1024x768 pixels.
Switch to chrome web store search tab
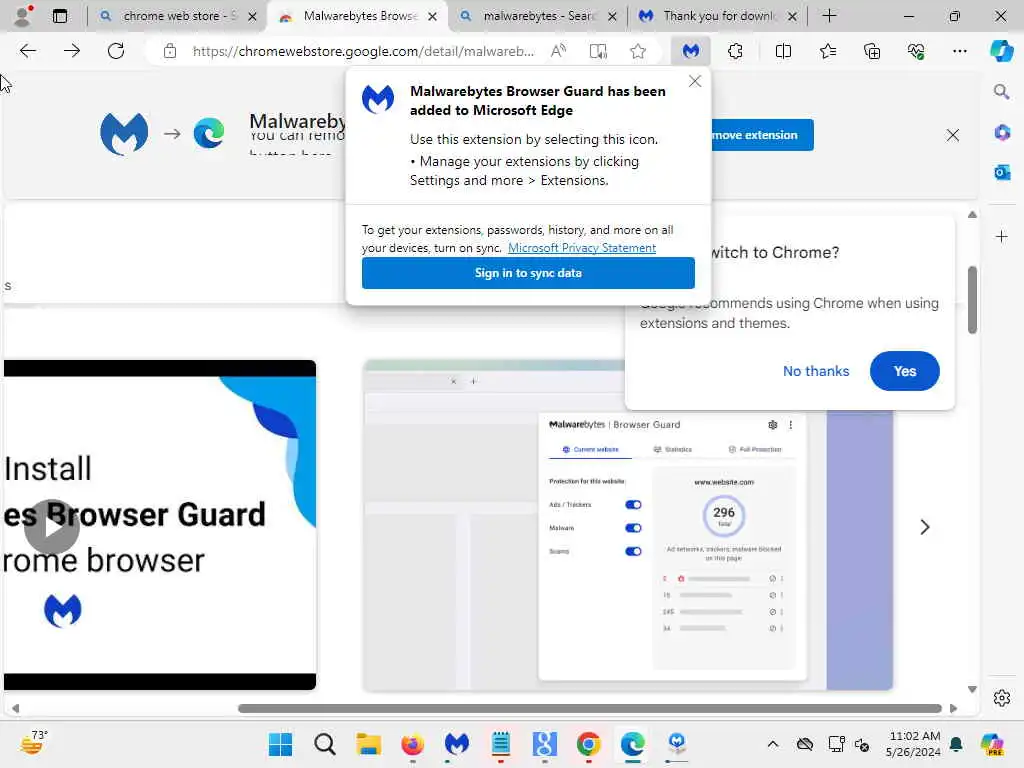(x=177, y=16)
